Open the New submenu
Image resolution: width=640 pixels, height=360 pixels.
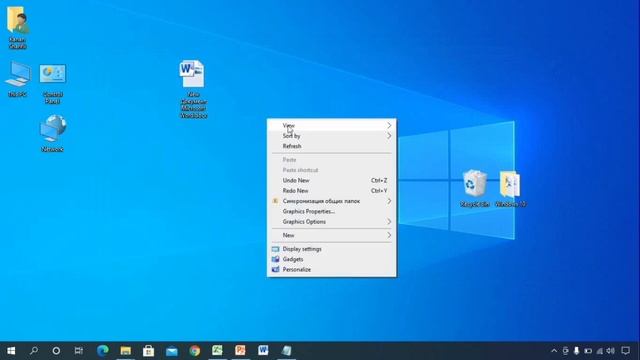(331, 235)
